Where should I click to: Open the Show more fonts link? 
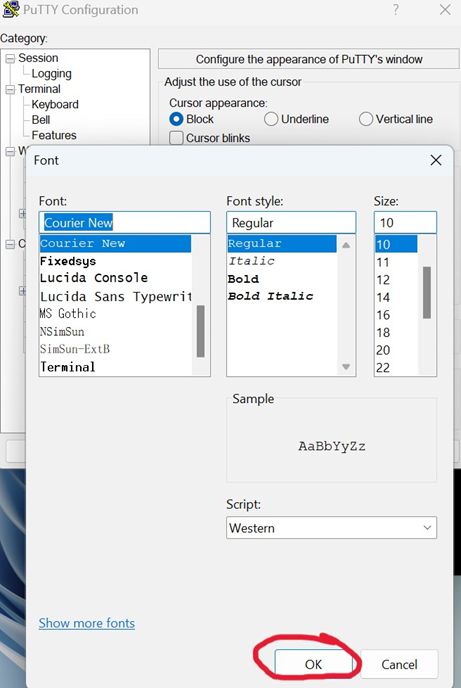click(x=87, y=623)
